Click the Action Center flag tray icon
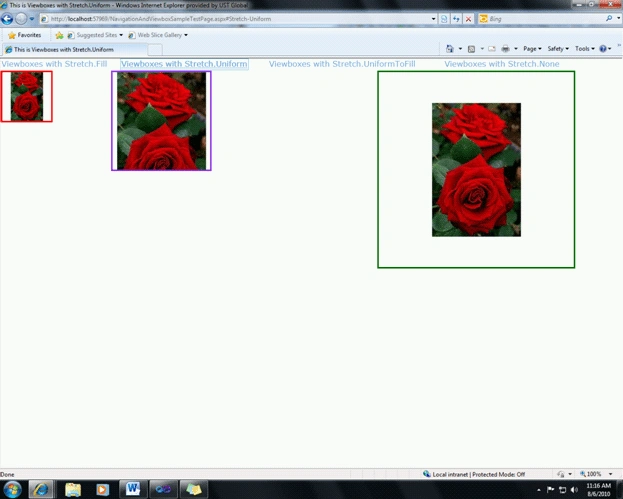623x499 pixels. click(x=550, y=489)
